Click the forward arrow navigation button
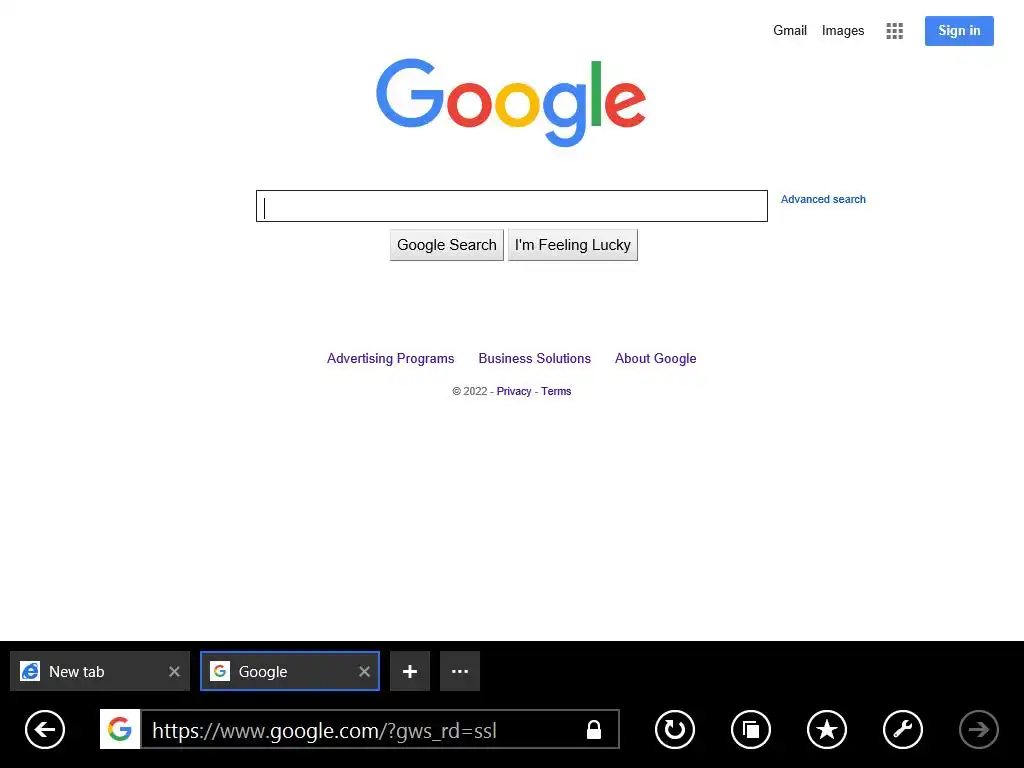This screenshot has width=1024, height=768. point(978,729)
